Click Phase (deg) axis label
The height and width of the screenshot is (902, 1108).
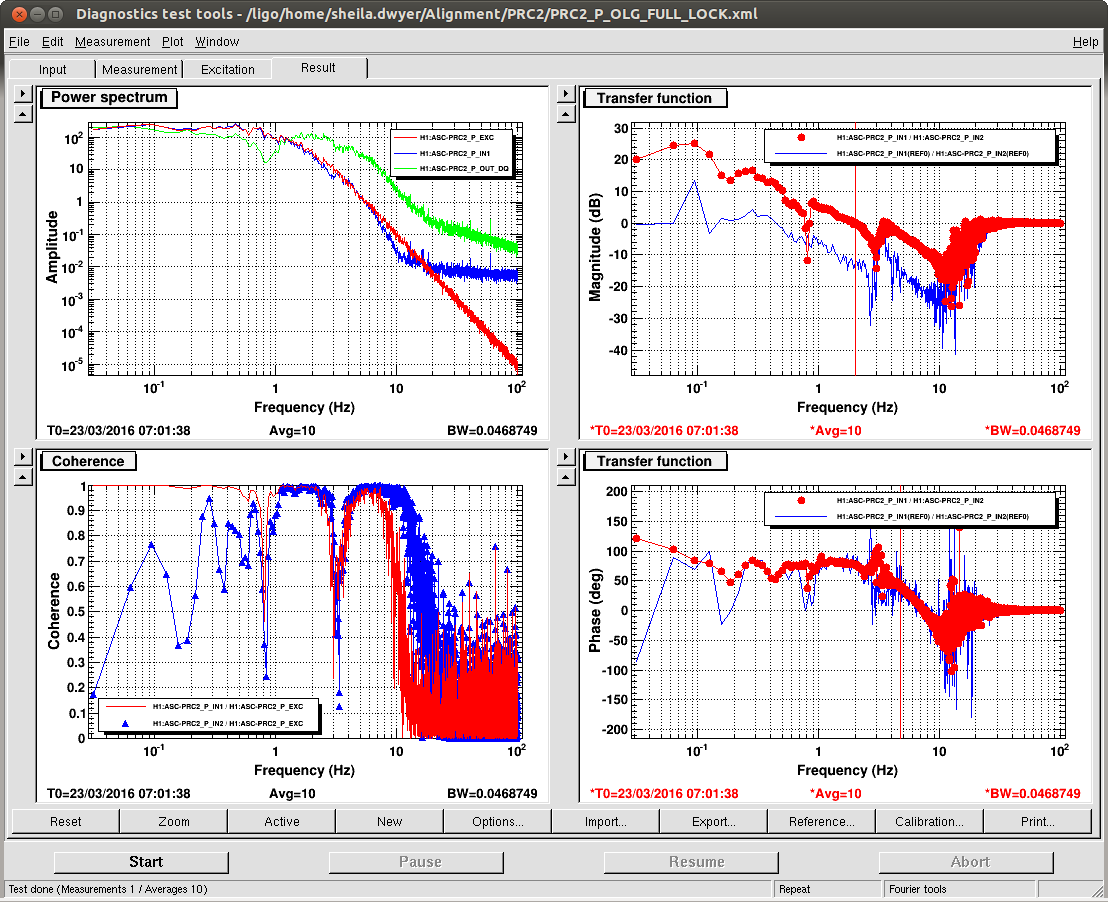click(x=595, y=610)
